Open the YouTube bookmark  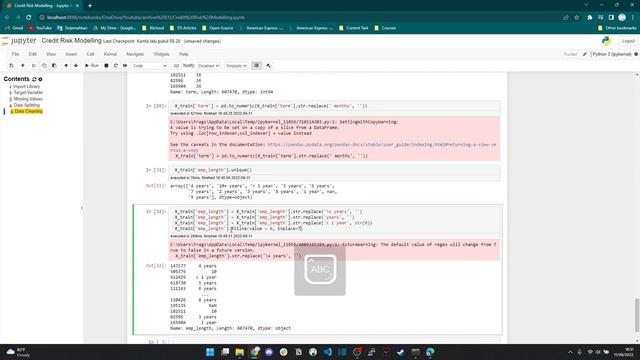[x=40, y=28]
